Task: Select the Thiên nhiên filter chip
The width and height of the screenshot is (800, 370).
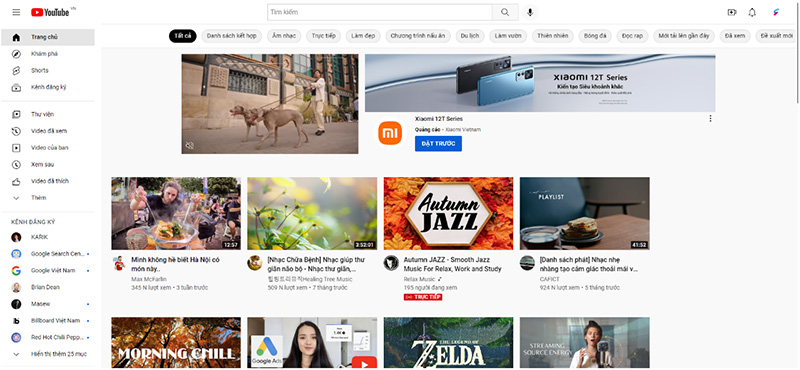Action: [553, 36]
